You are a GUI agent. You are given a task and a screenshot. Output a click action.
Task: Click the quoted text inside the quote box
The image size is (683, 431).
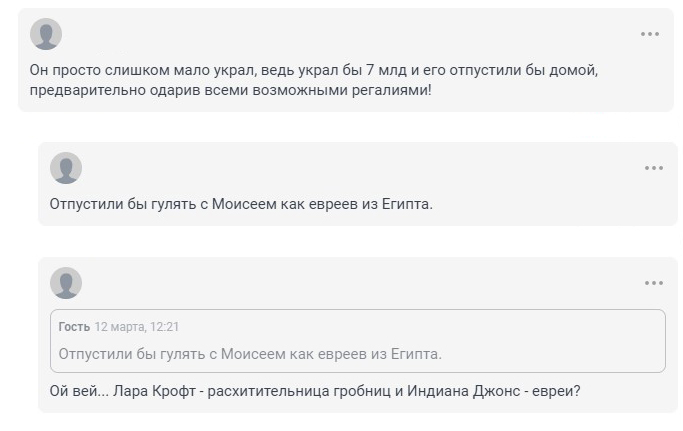[x=250, y=354]
